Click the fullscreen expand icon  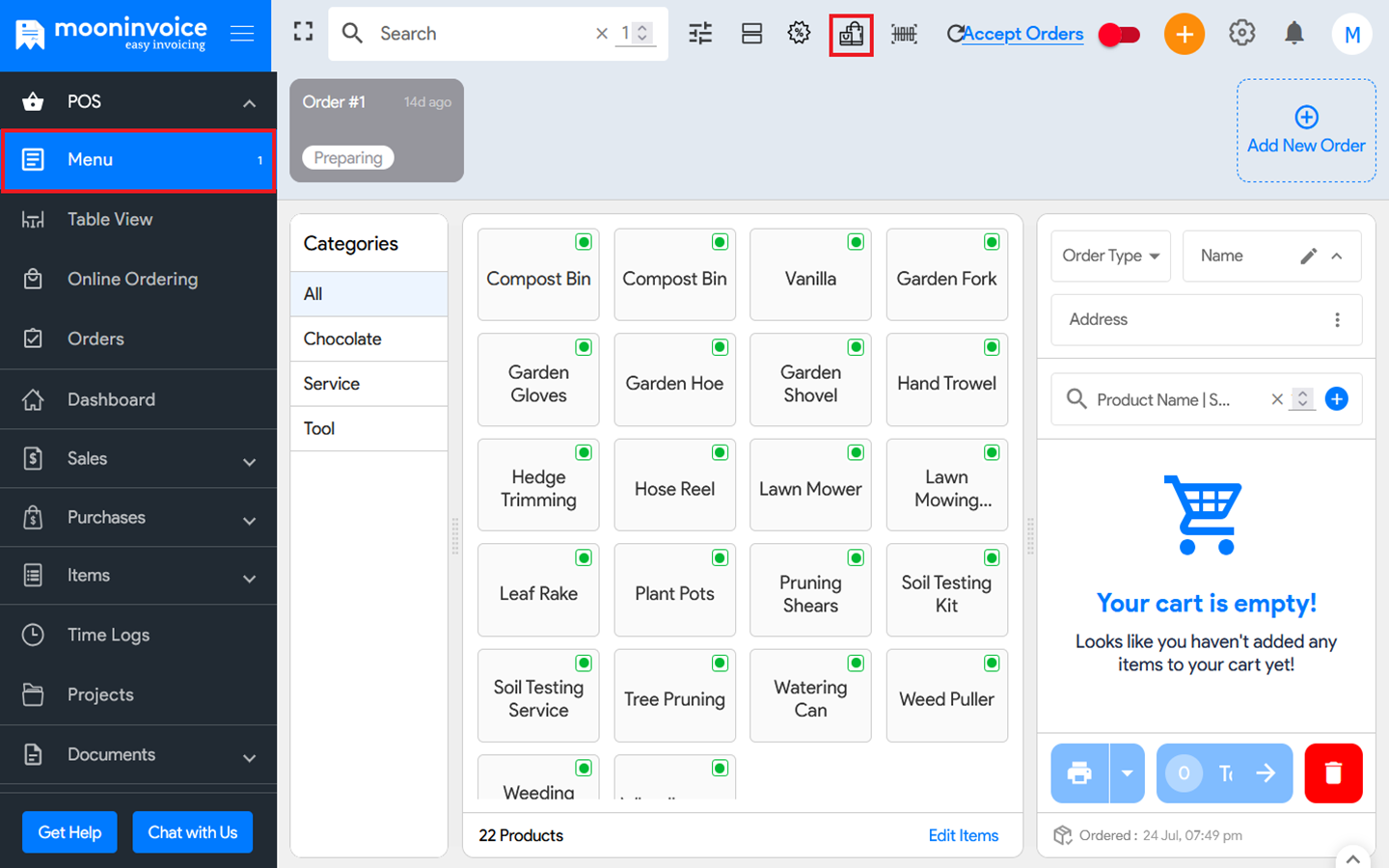point(303,33)
